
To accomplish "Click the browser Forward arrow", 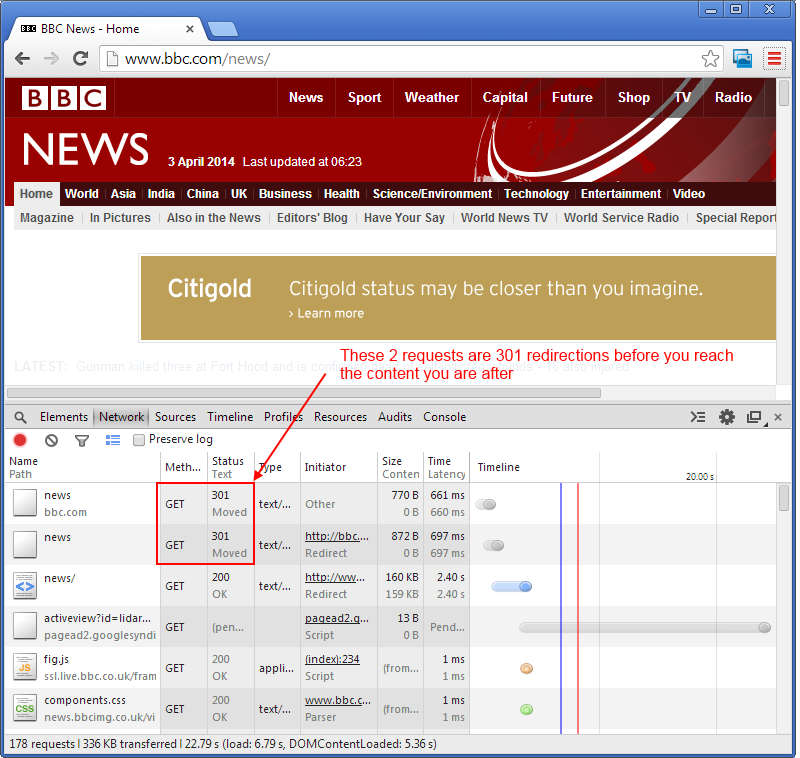I will [52, 59].
